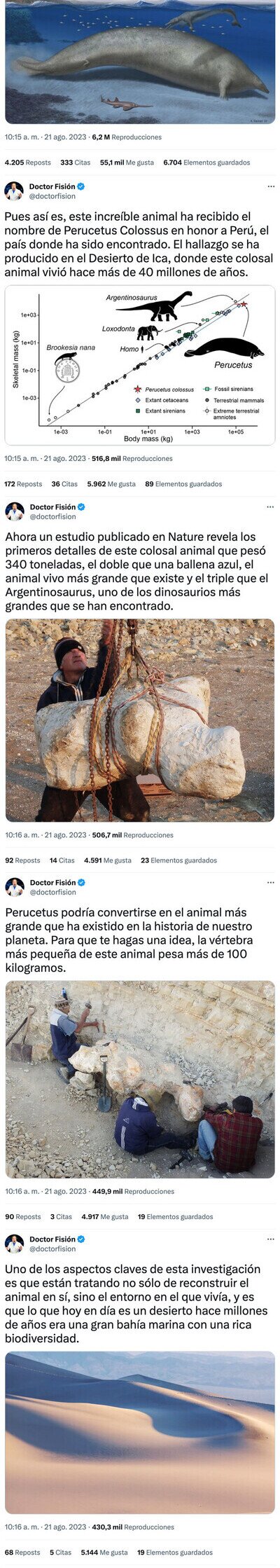View the 55,1 mil Me gusta list

(x=127, y=163)
